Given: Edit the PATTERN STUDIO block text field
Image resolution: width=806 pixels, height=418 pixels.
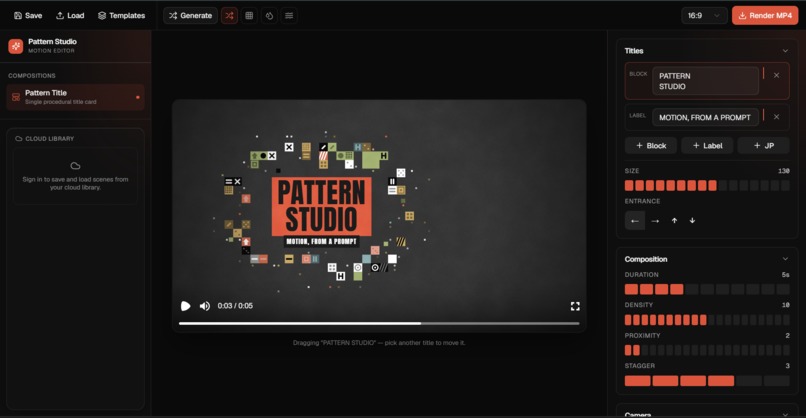Looking at the screenshot, I should pyautogui.click(x=705, y=81).
